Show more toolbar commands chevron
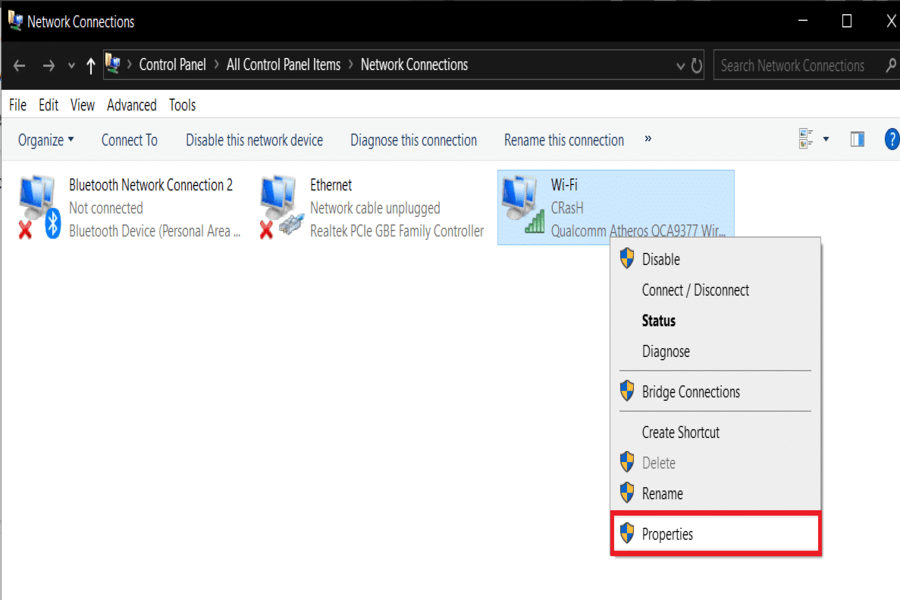Image resolution: width=900 pixels, height=600 pixels. point(648,139)
